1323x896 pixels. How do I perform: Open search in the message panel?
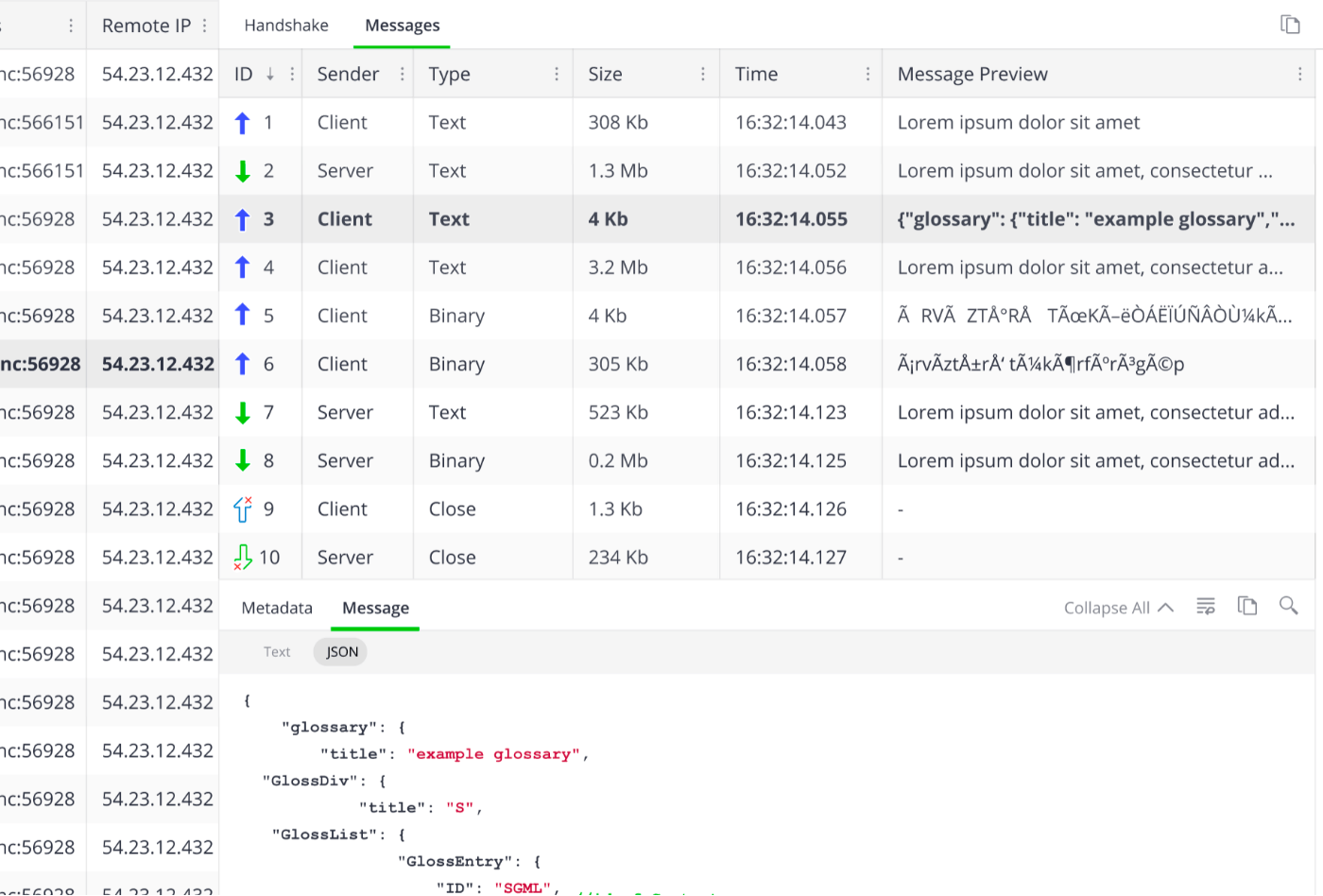pyautogui.click(x=1288, y=606)
